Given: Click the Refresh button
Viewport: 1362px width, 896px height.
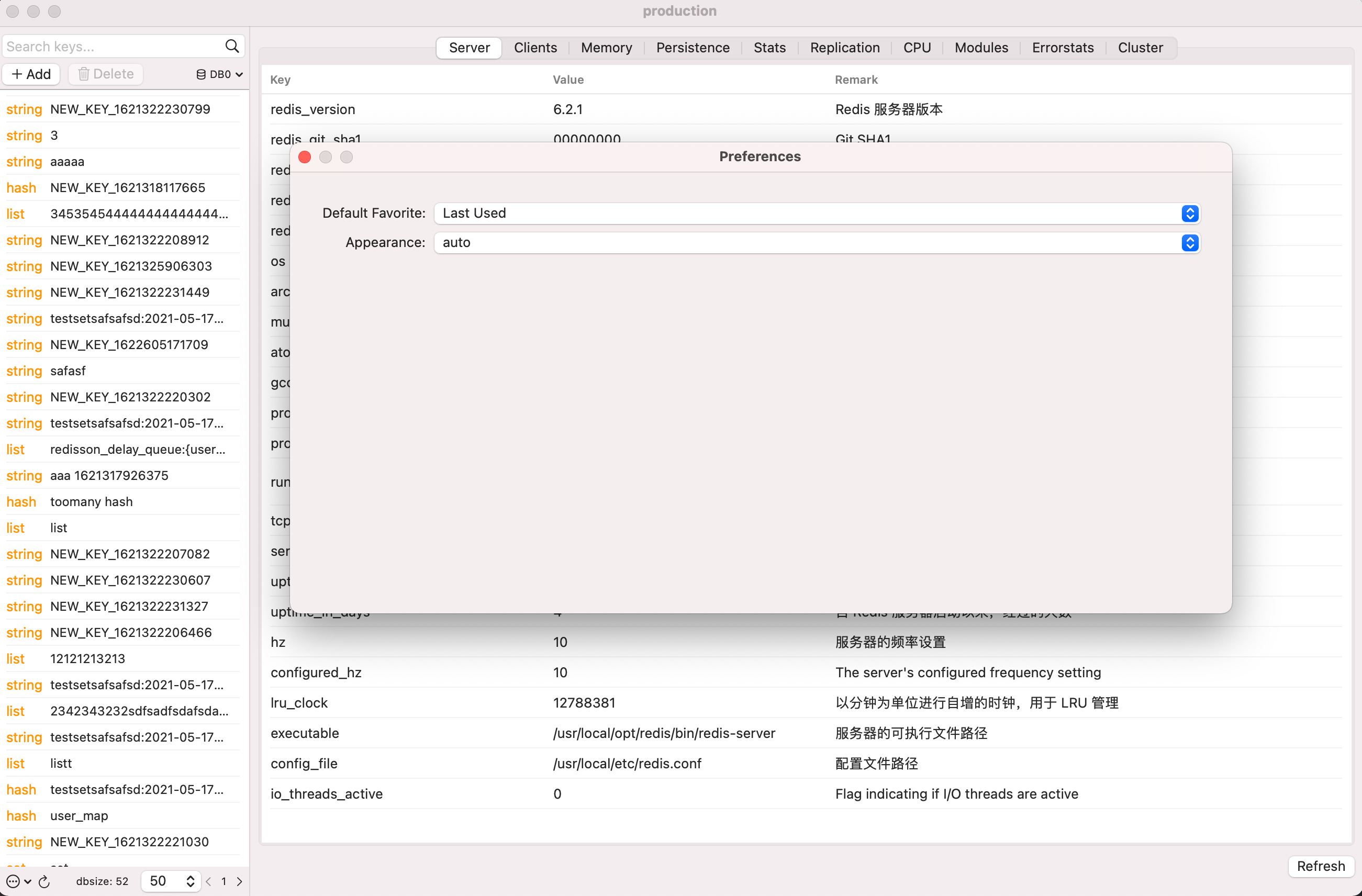Looking at the screenshot, I should (1320, 866).
